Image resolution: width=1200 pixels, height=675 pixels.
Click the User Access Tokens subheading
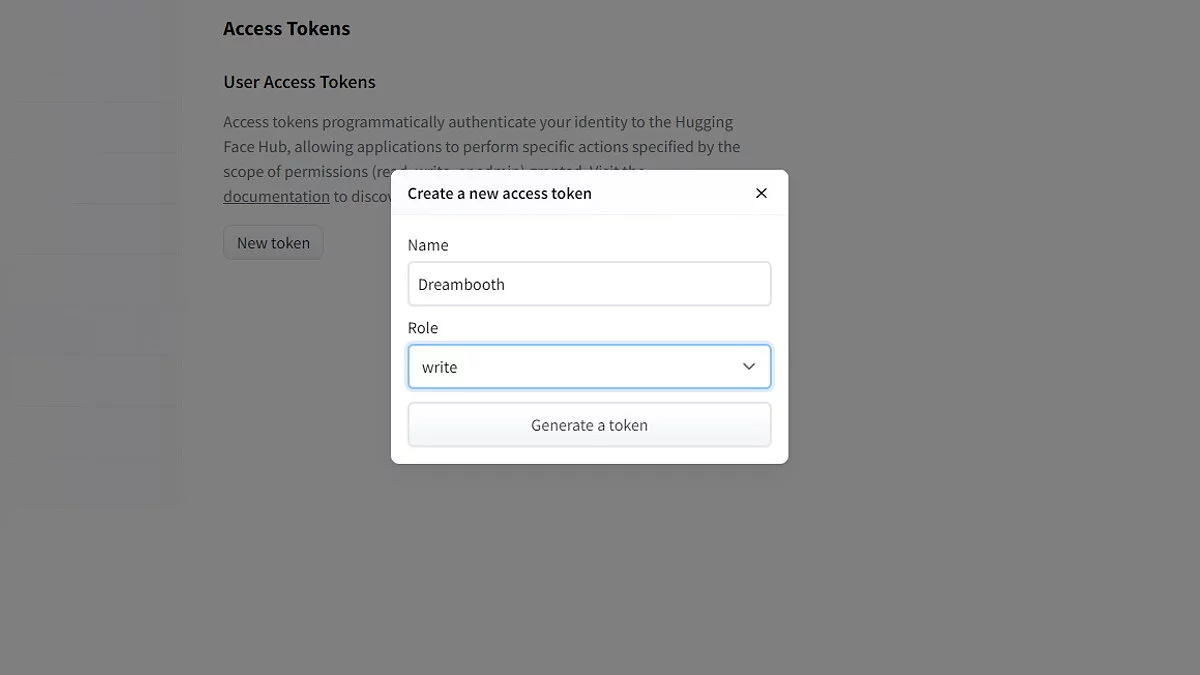point(300,82)
